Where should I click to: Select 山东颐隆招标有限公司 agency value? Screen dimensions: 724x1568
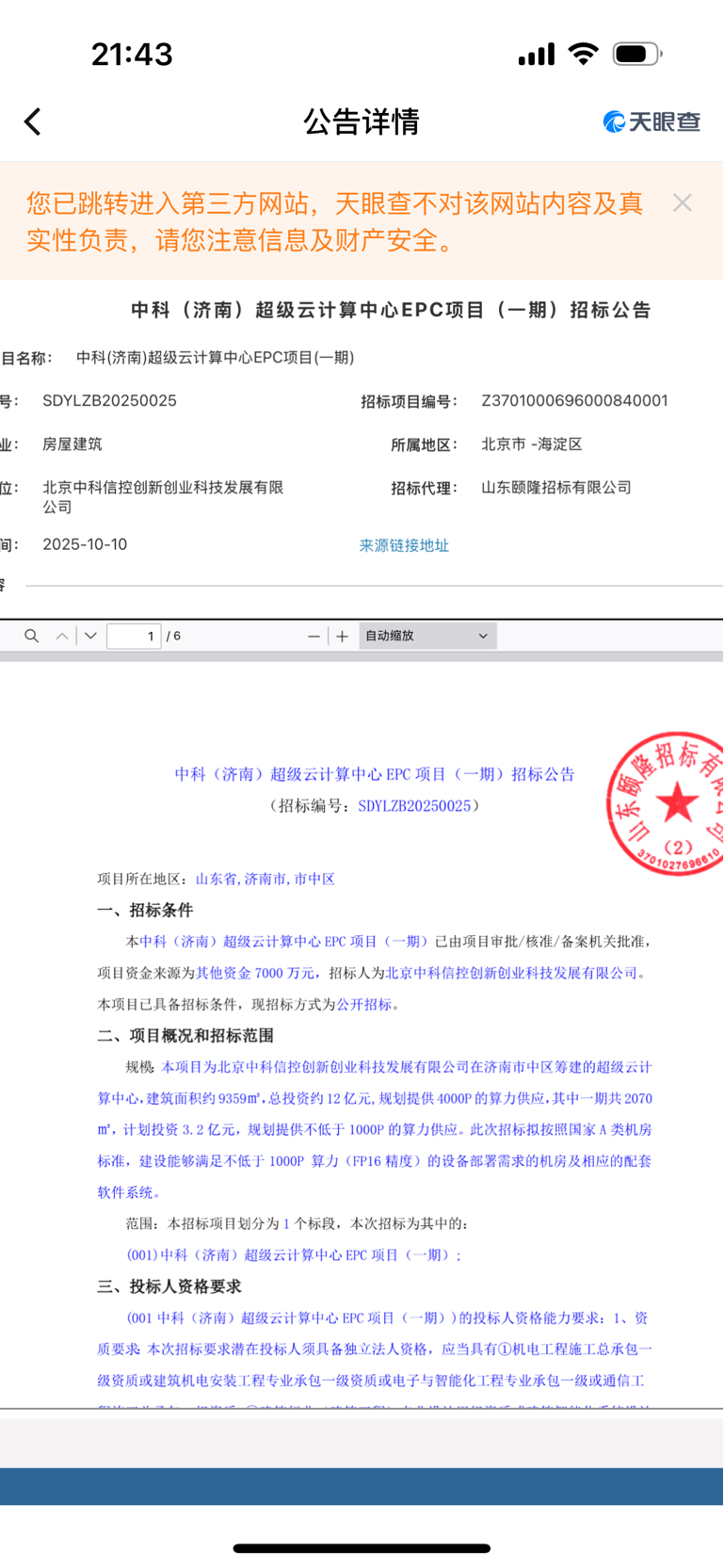556,487
